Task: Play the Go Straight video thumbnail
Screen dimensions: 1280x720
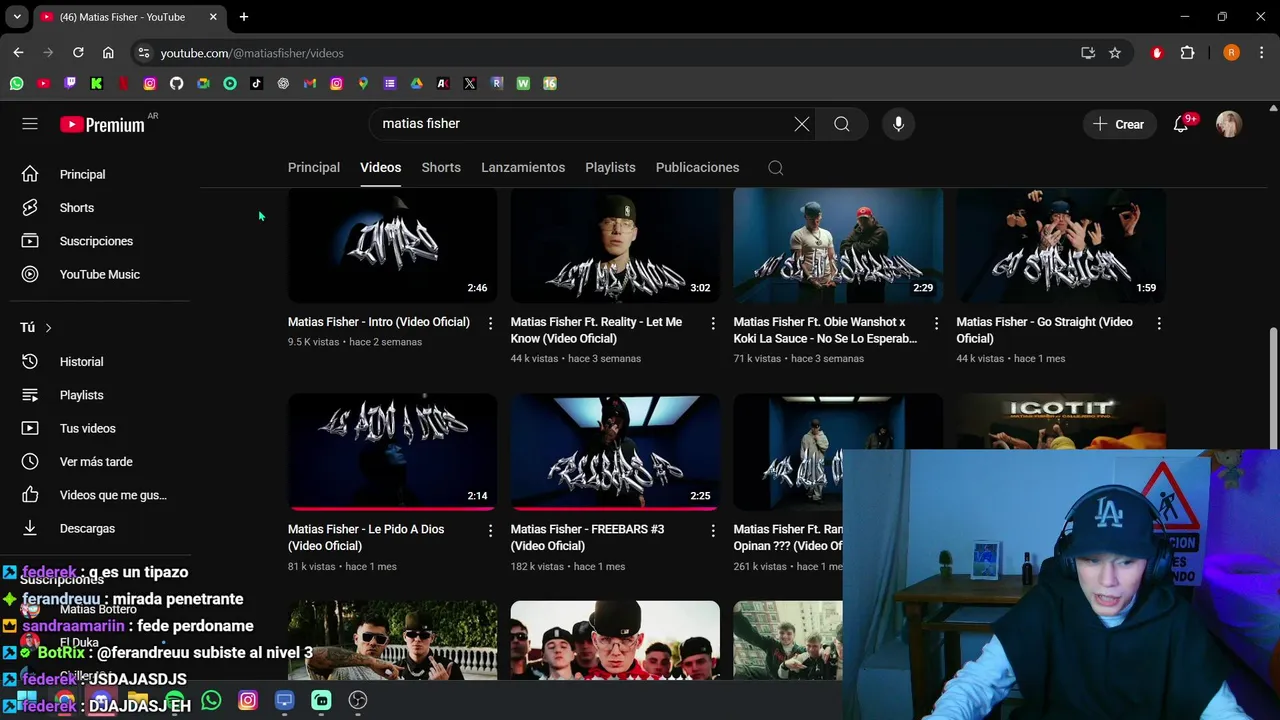Action: click(1061, 245)
